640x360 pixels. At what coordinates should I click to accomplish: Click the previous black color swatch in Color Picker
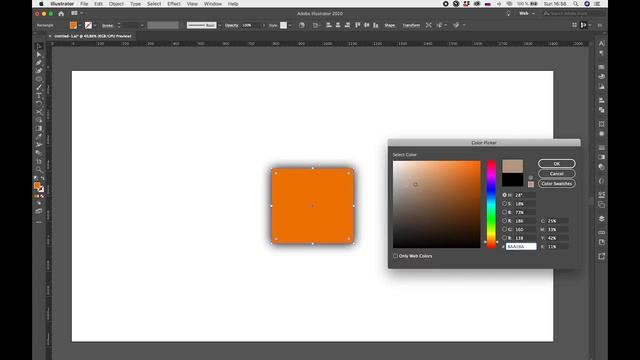(513, 180)
